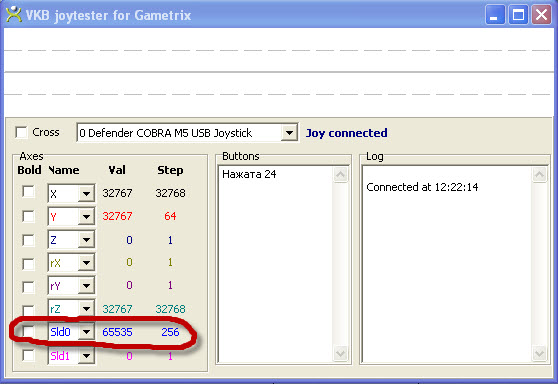Viewport: 558px width, 384px height.
Task: Close the joytester window
Action: tap(541, 15)
